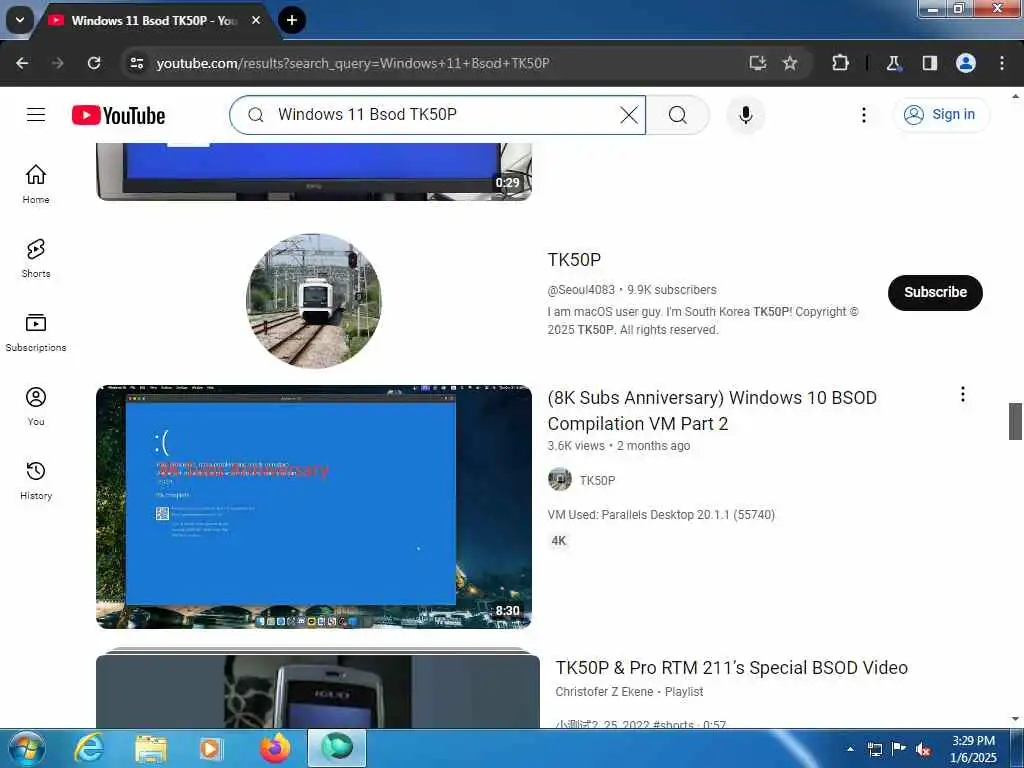Click the scrollbar down arrow
Screen dimensions: 1024x768
(1015, 719)
